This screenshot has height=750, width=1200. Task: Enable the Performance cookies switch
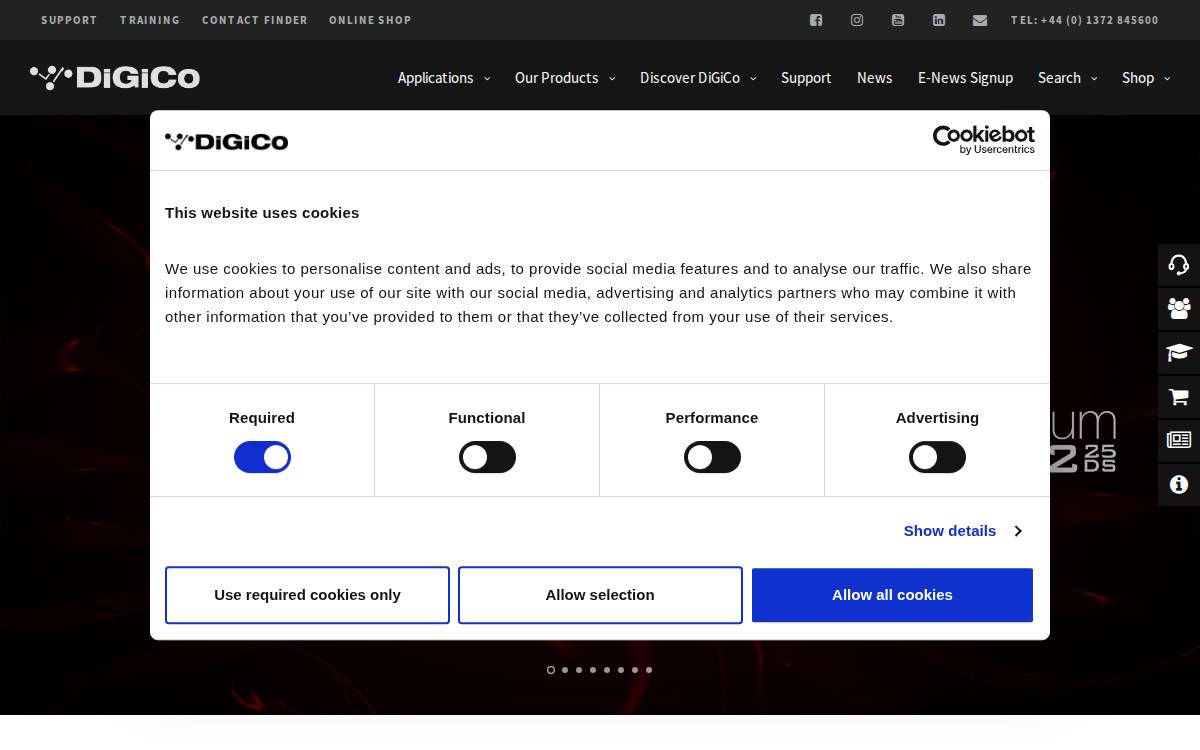tap(712, 458)
